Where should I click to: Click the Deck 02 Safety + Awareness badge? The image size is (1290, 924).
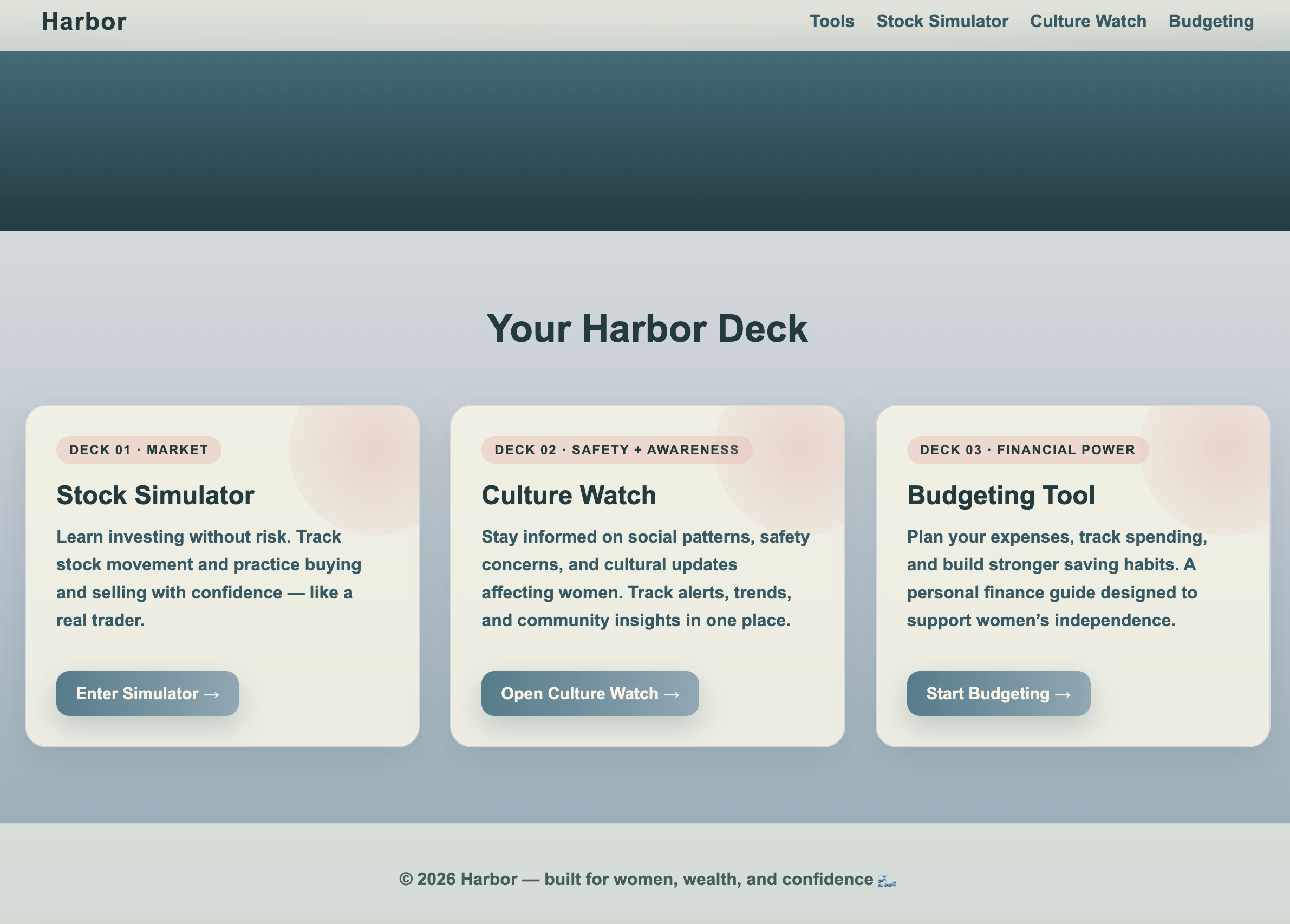coord(616,450)
